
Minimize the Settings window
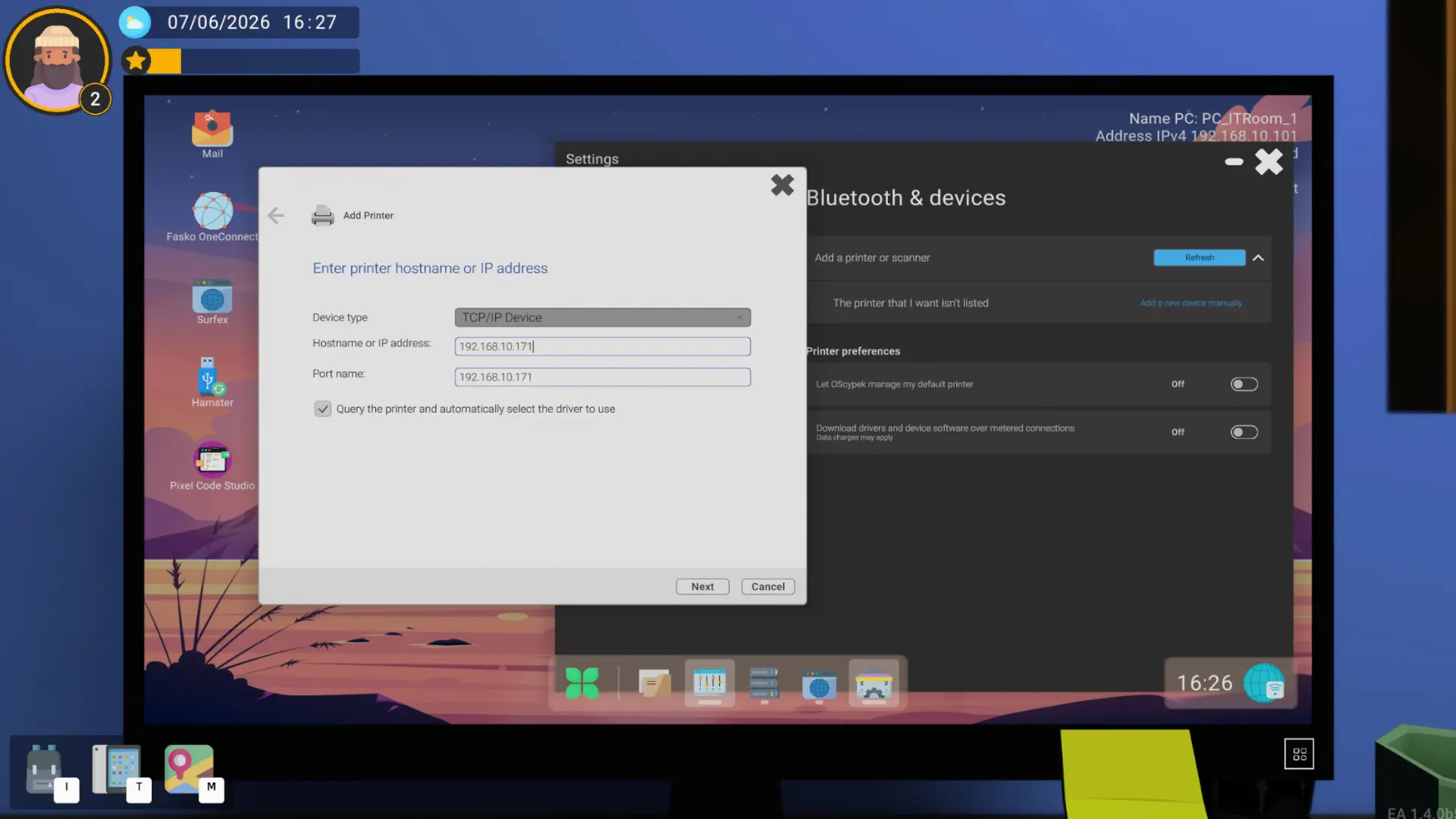1234,162
